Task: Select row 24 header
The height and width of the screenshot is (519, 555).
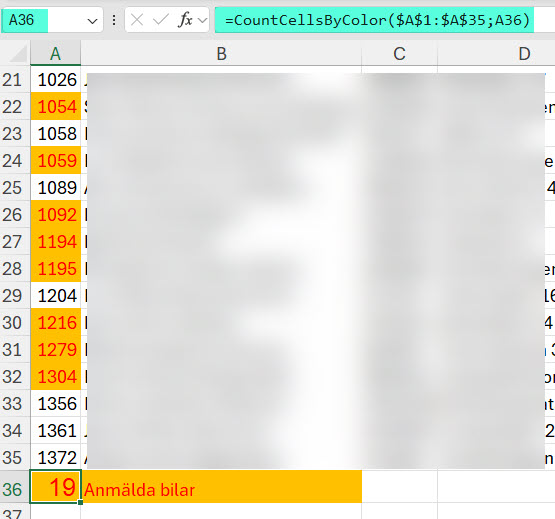Action: [x=15, y=160]
